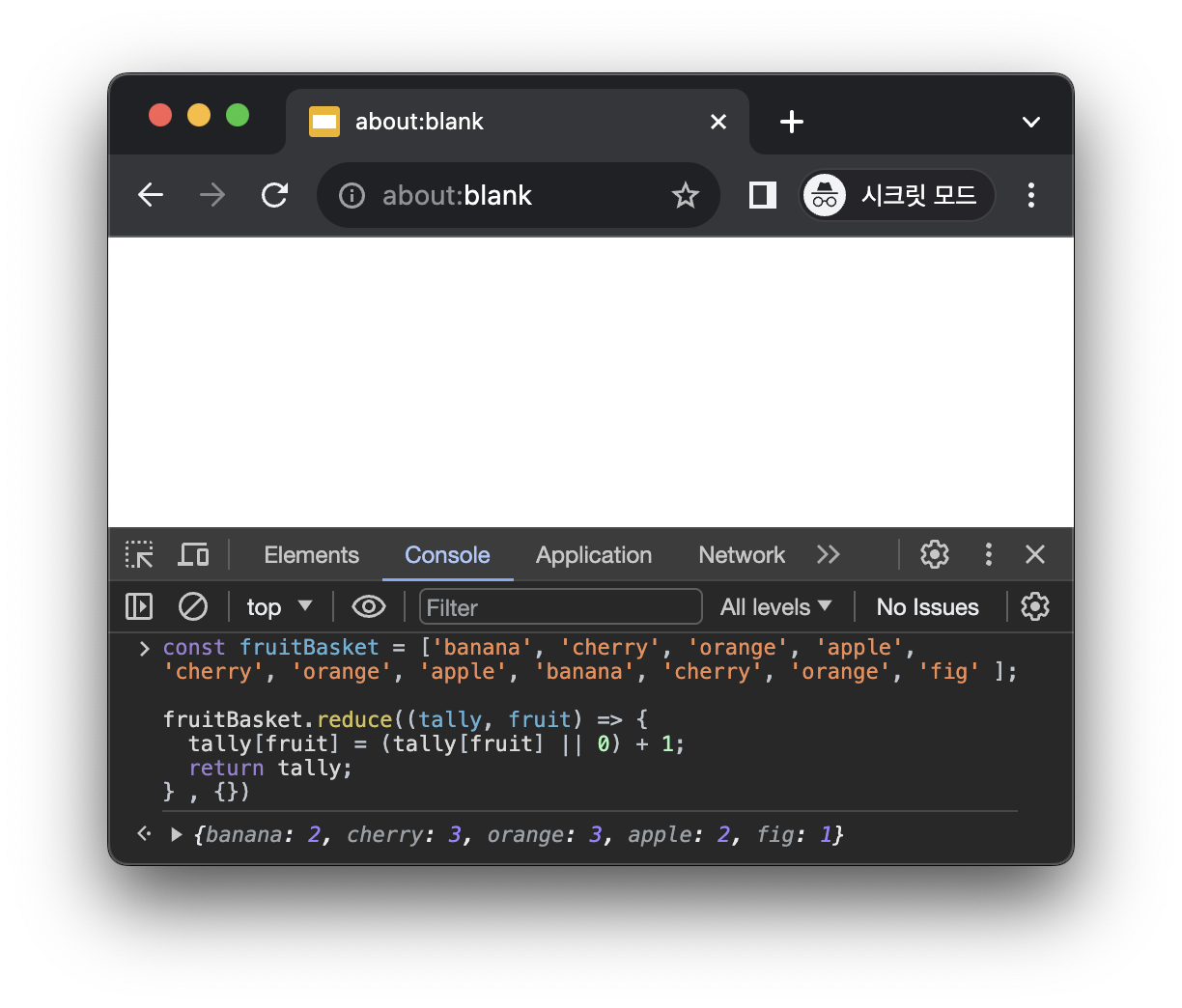Viewport: 1182px width, 1008px height.
Task: Expand the tab search chevron
Action: point(1031,122)
